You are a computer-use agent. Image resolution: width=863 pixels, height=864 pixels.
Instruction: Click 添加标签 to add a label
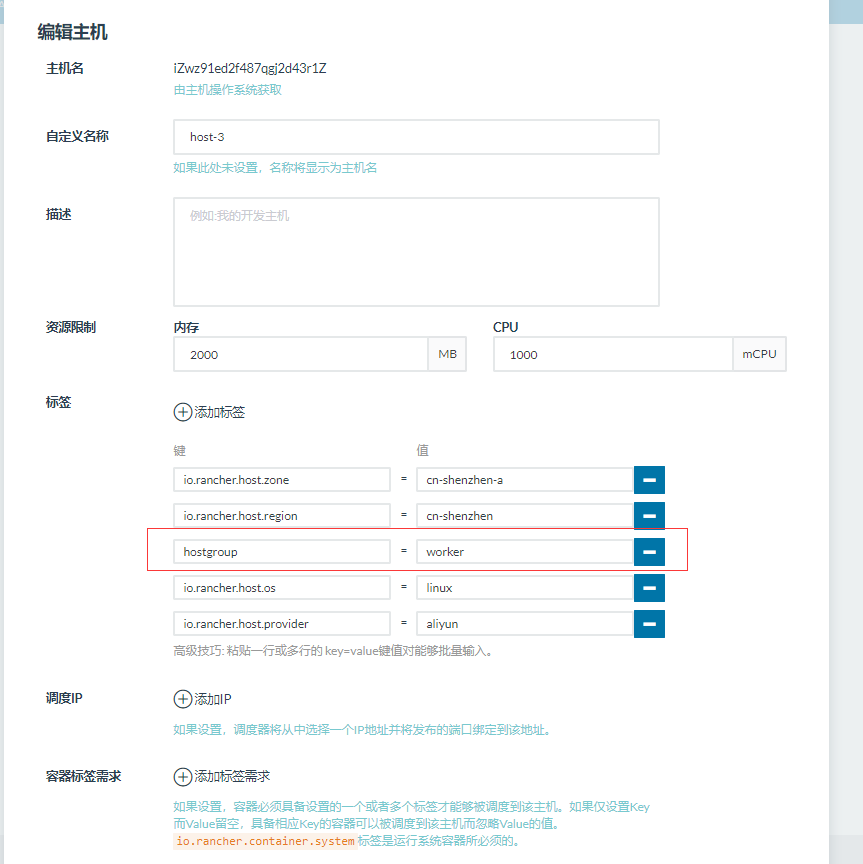(209, 412)
